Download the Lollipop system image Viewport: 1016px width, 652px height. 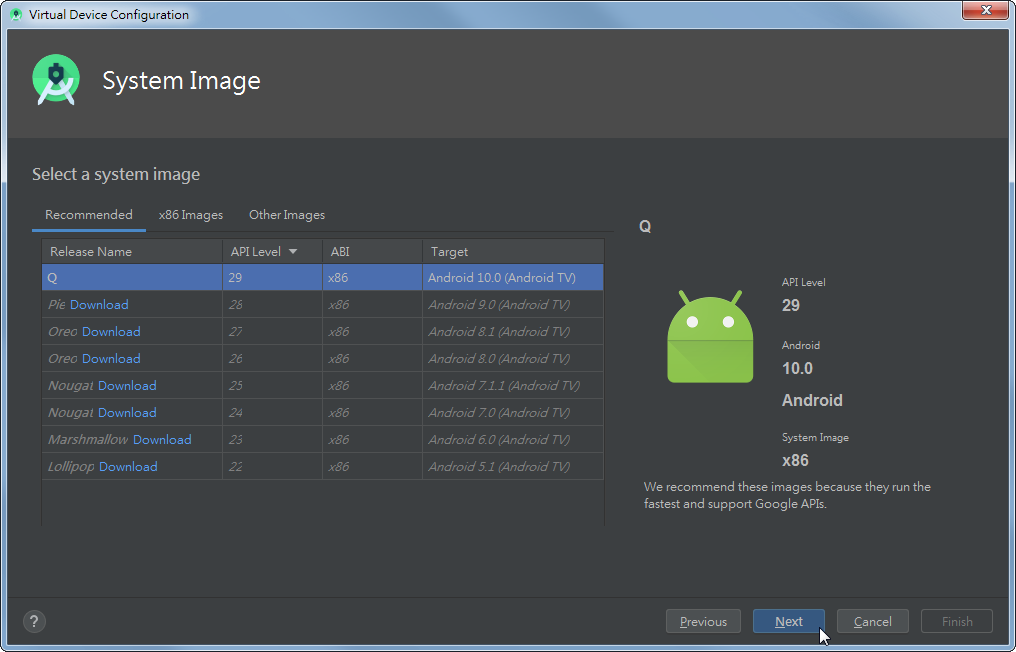[128, 467]
